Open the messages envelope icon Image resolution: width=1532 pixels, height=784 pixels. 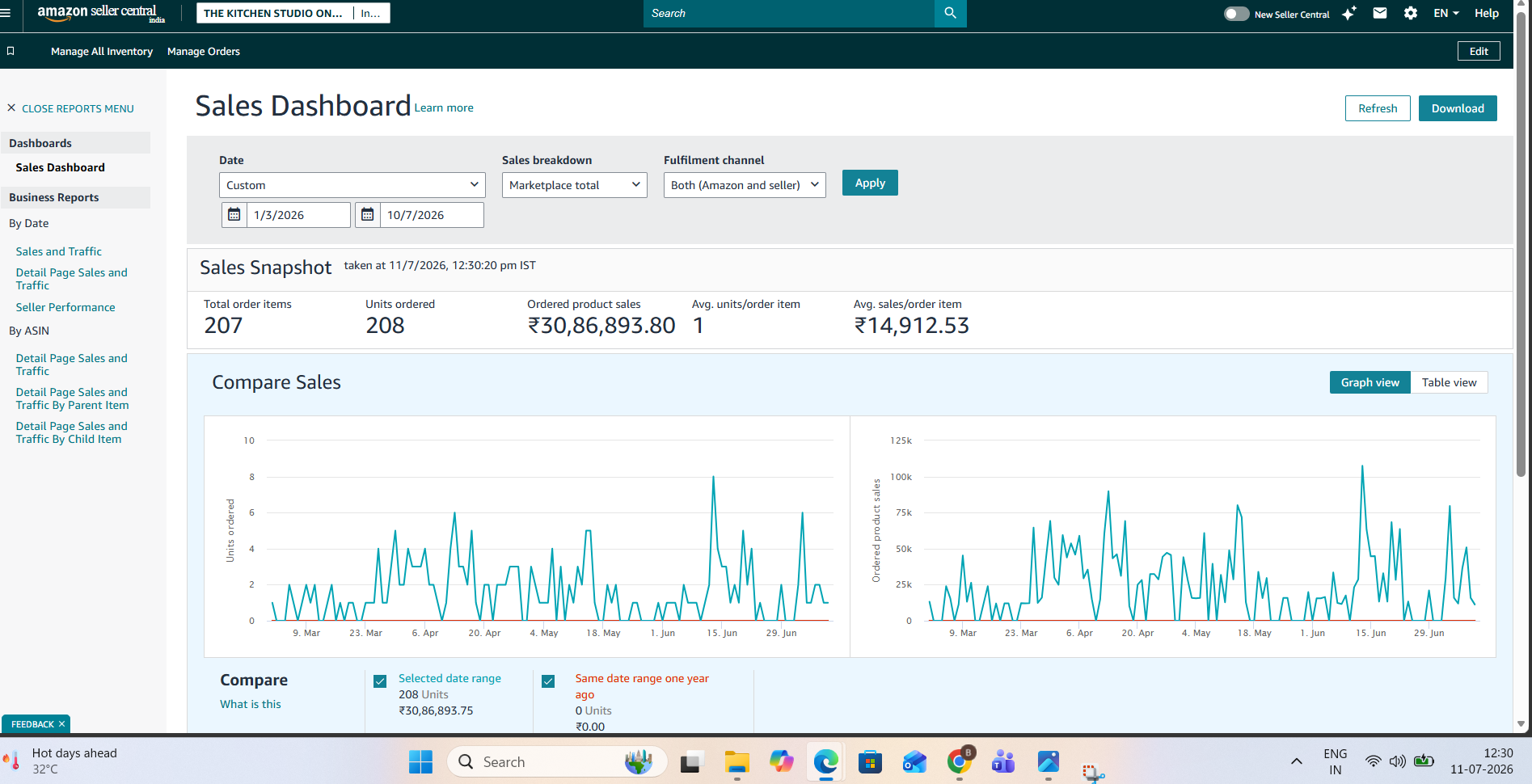(x=1380, y=13)
